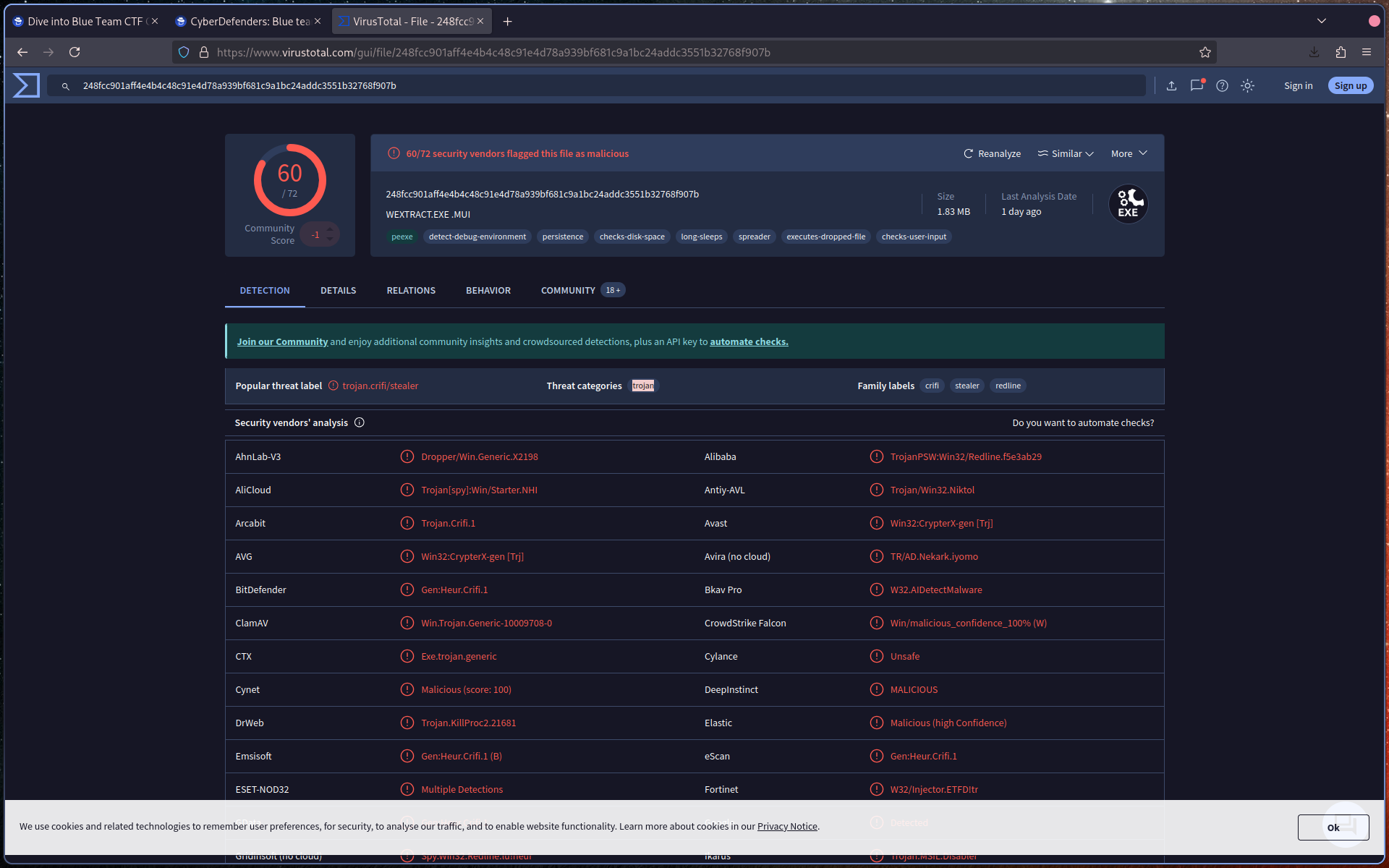Vote up the community score
Screen dimensions: 1389x868
(x=330, y=229)
